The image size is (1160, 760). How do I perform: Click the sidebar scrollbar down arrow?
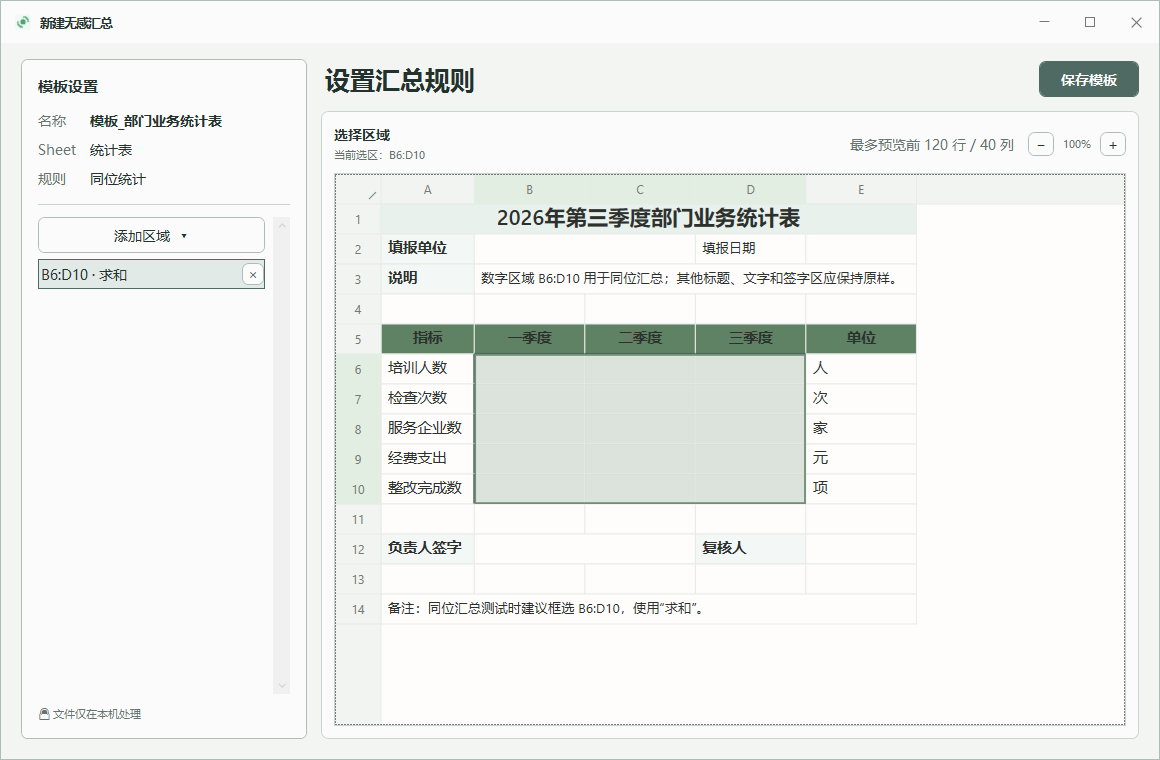[x=281, y=686]
